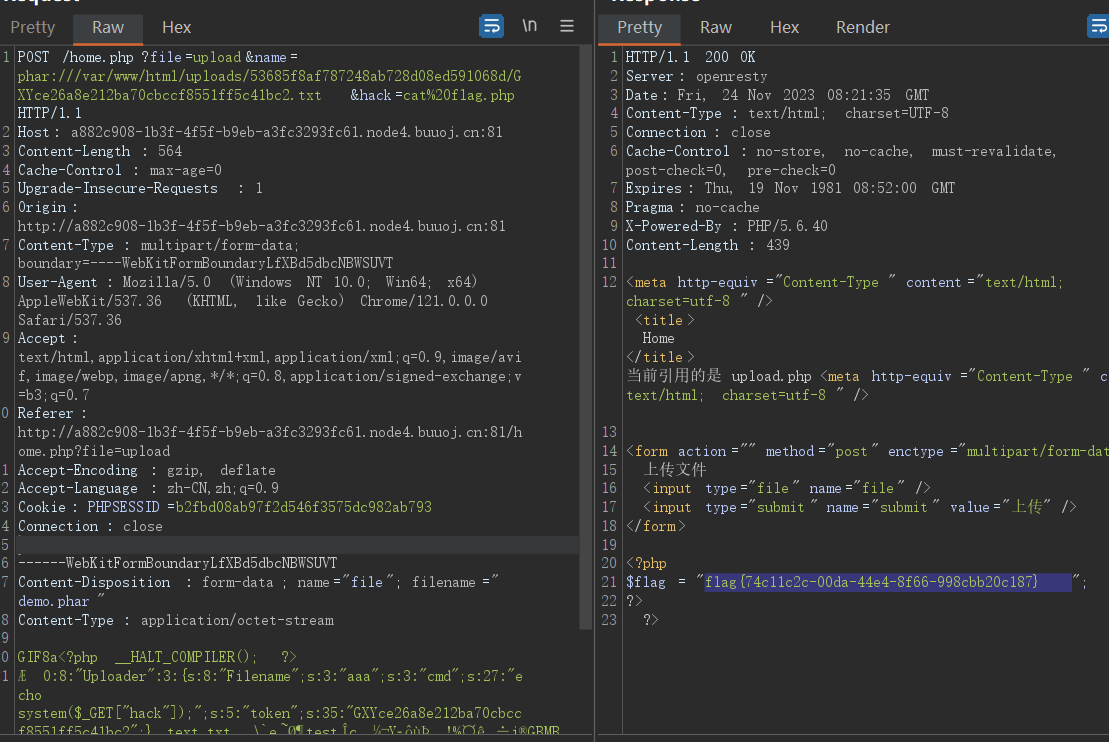Image resolution: width=1109 pixels, height=742 pixels.
Task: Click the demo.phar filename text
Action: (x=54, y=601)
